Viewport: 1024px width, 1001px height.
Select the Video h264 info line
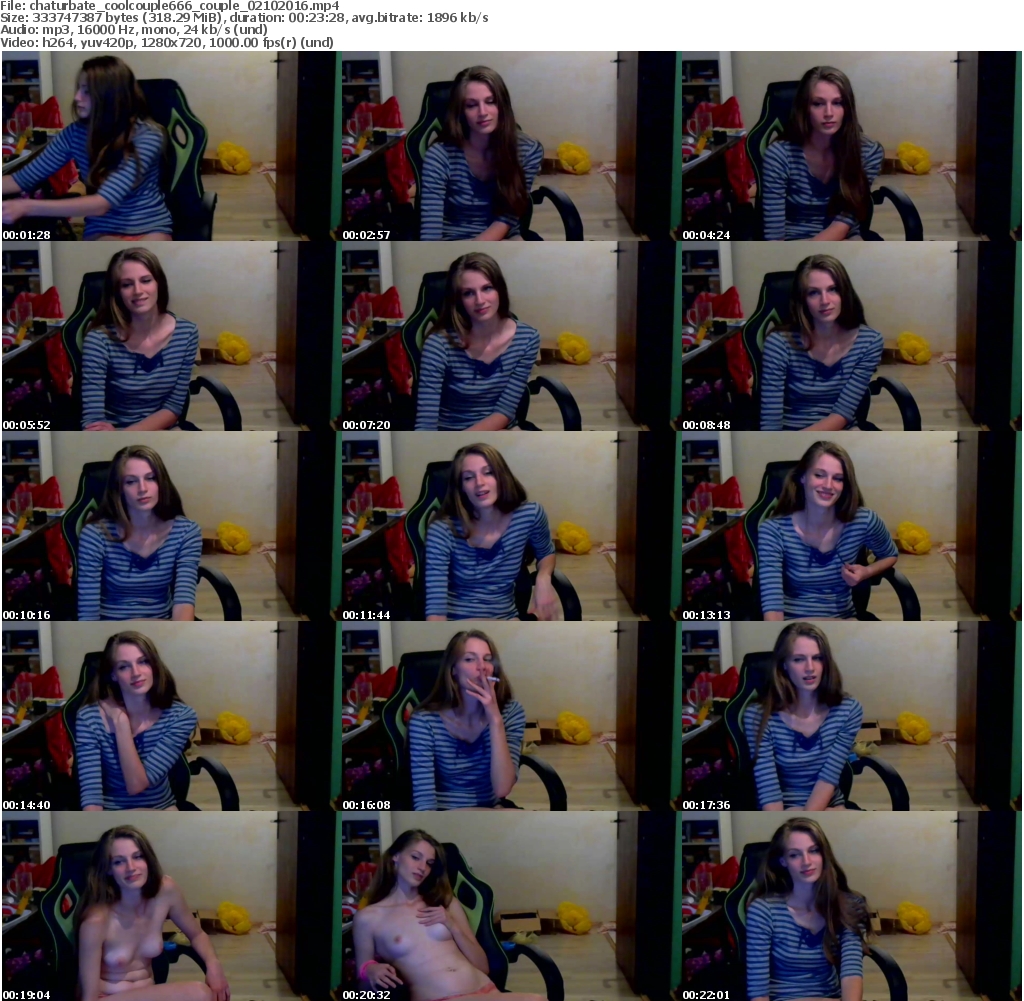[167, 43]
